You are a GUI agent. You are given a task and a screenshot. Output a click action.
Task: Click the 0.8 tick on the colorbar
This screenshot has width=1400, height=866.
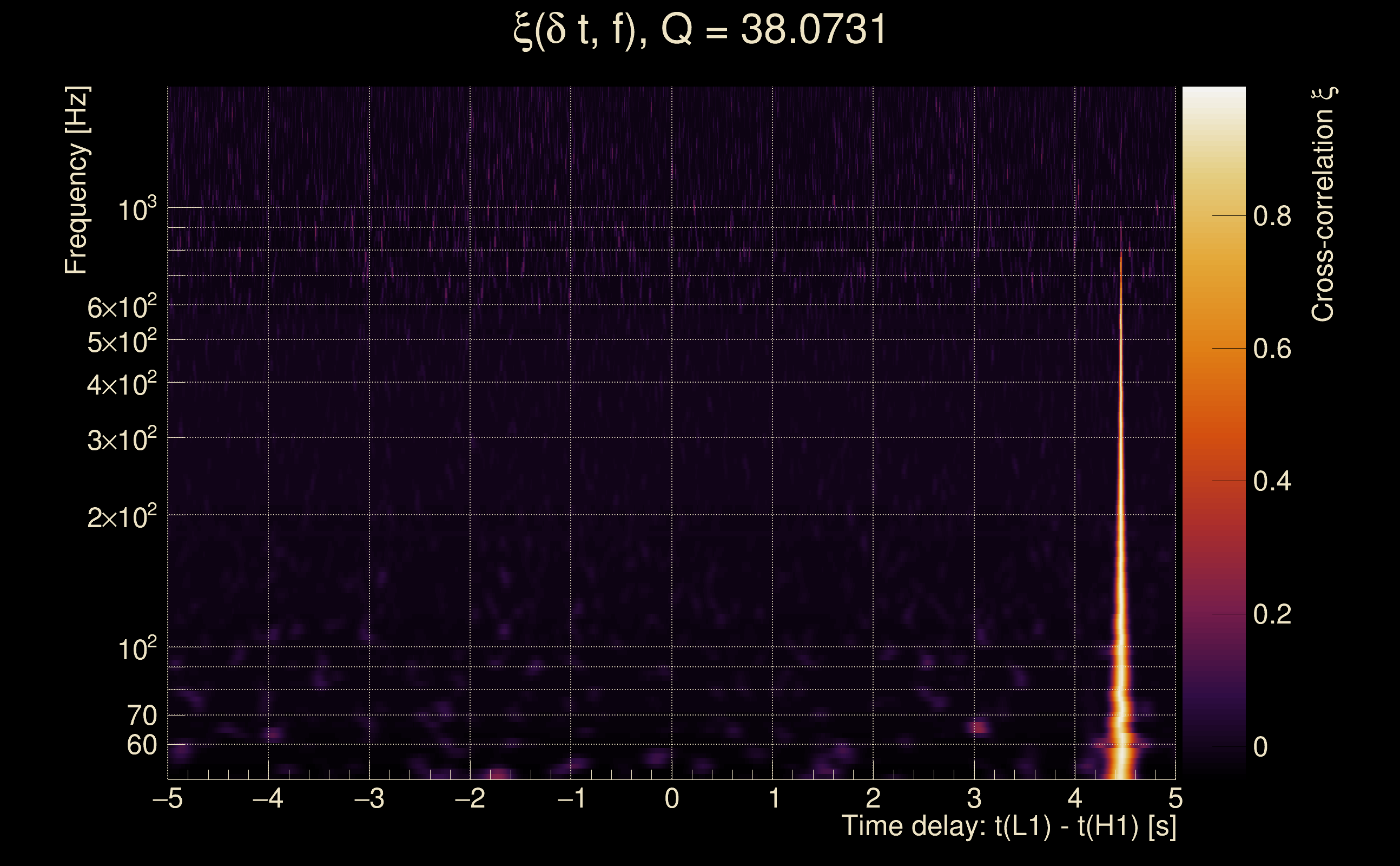pyautogui.click(x=1272, y=216)
